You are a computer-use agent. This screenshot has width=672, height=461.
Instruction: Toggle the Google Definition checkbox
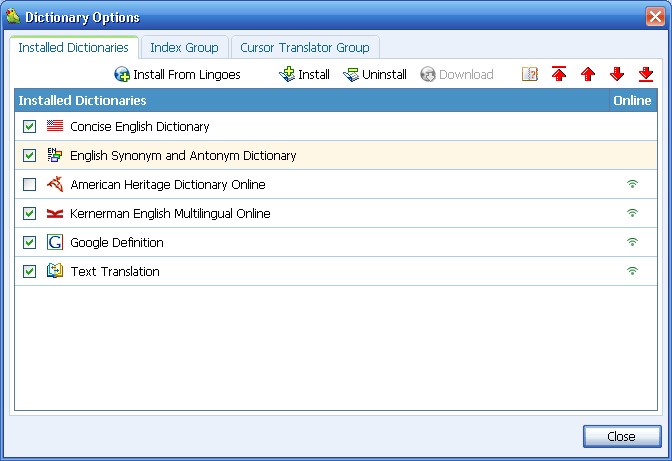29,243
